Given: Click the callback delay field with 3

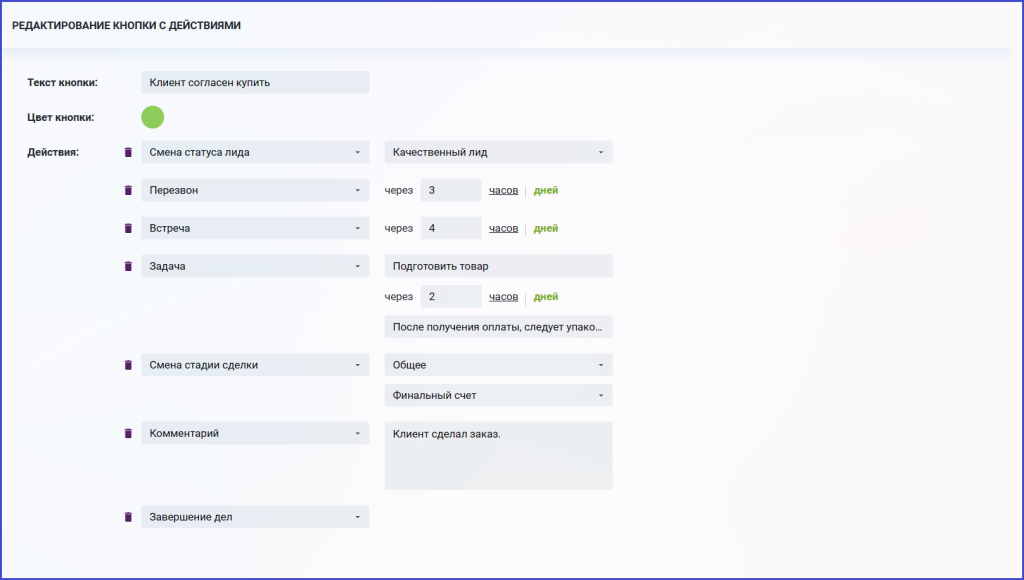Looking at the screenshot, I should click(x=451, y=190).
